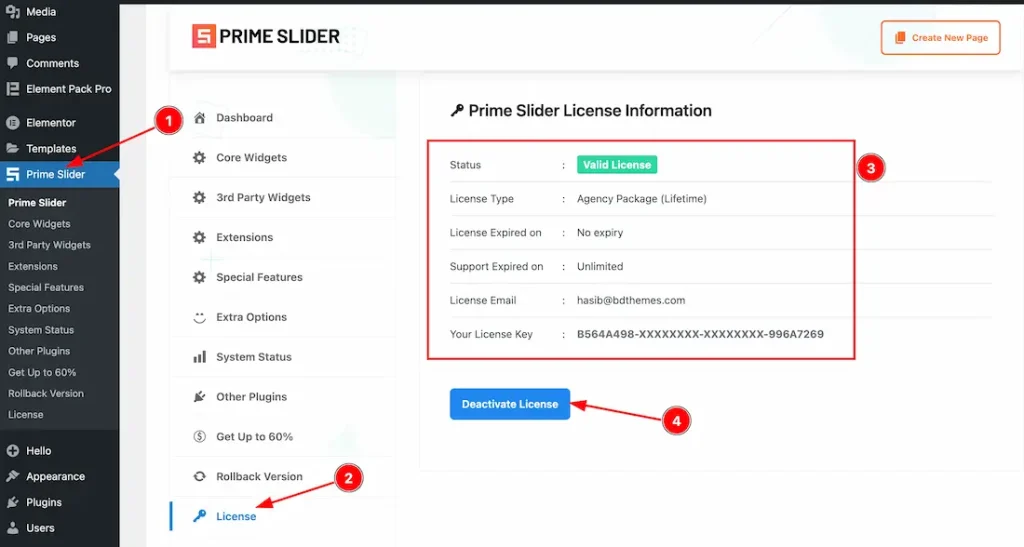
Task: Click the Deactivate License button
Action: [x=509, y=404]
